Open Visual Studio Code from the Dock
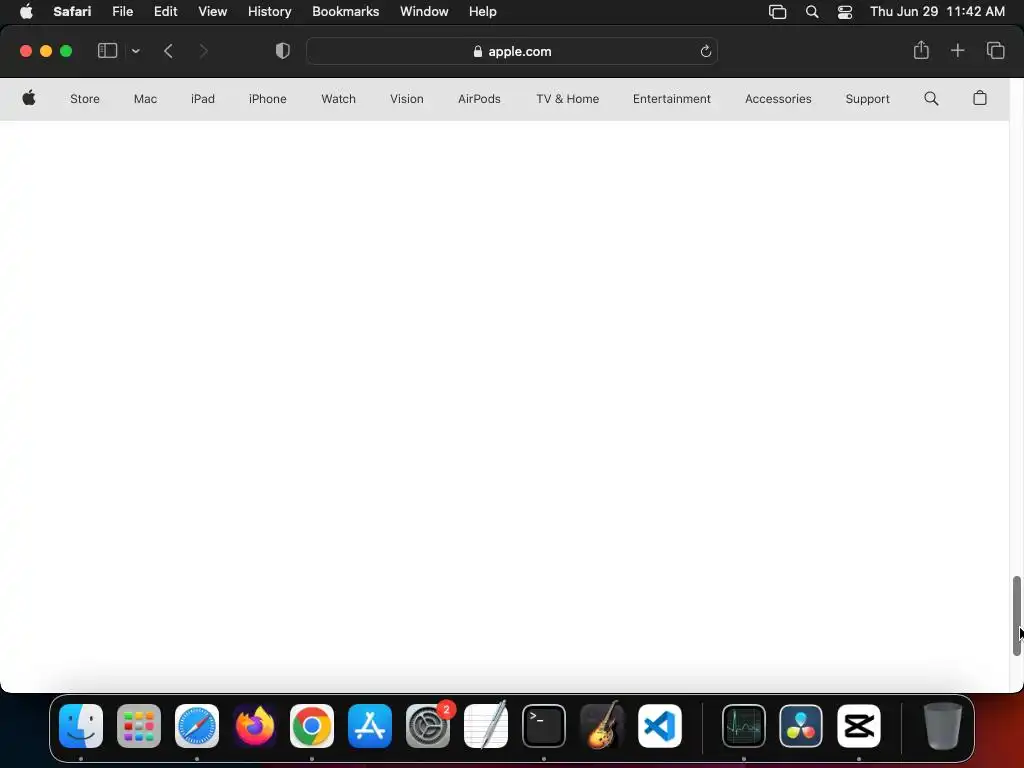The height and width of the screenshot is (768, 1024). tap(660, 726)
